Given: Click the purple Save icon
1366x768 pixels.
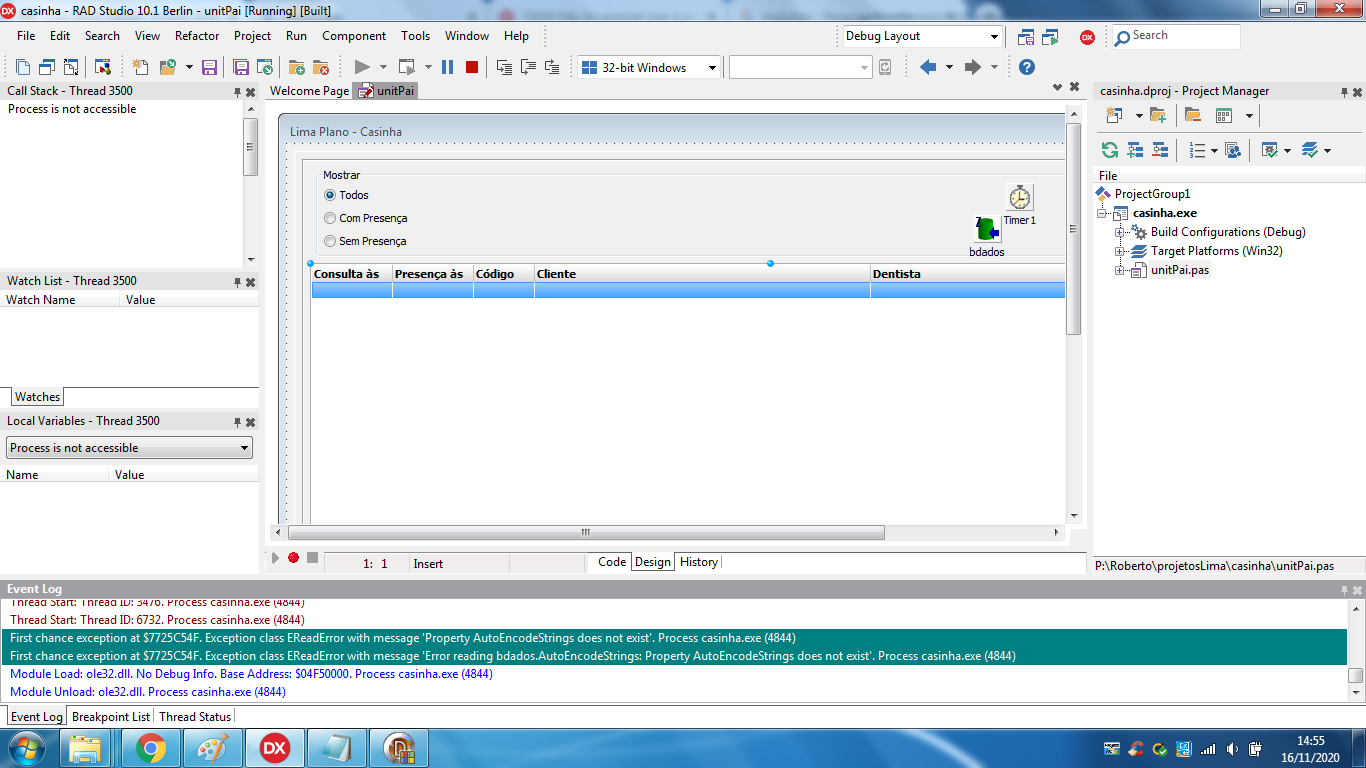Looking at the screenshot, I should pyautogui.click(x=209, y=67).
